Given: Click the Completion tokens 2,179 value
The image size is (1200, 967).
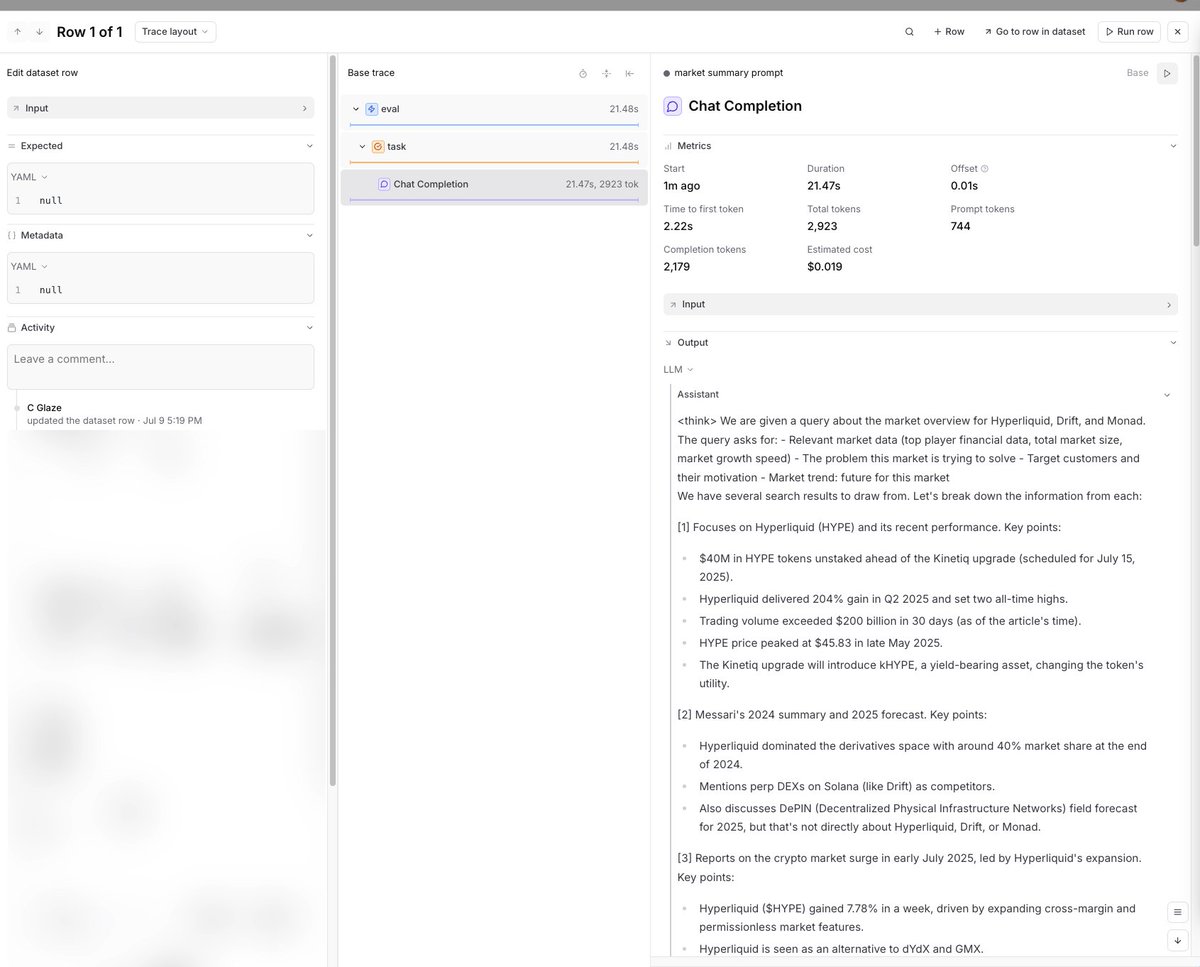Looking at the screenshot, I should click(x=679, y=267).
